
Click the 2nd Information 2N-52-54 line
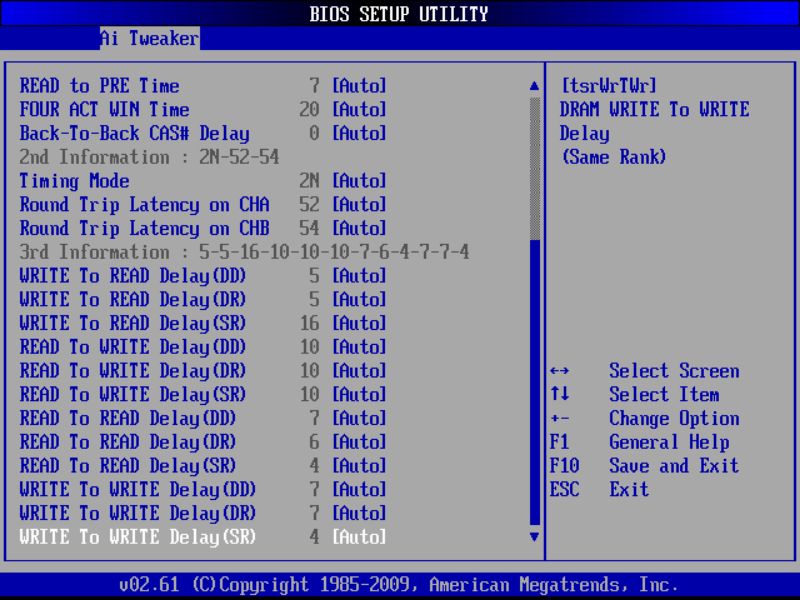click(149, 157)
